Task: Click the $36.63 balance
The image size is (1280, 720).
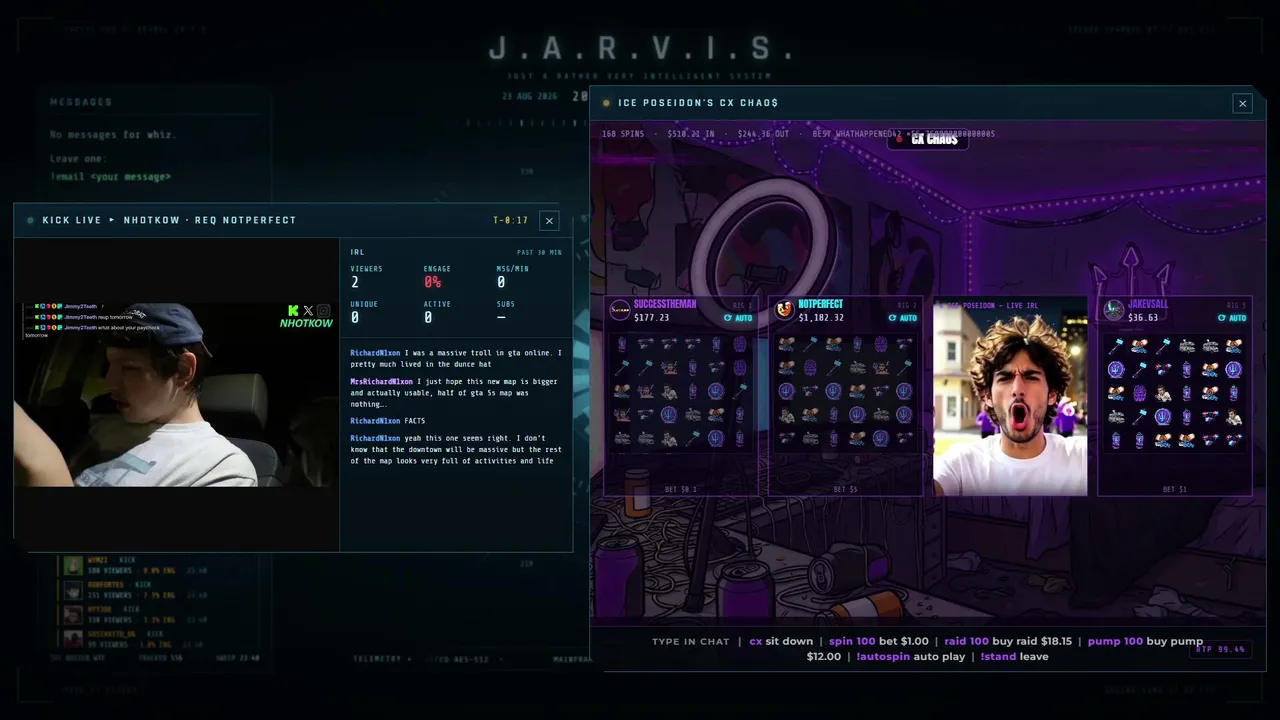Action: tap(1143, 318)
